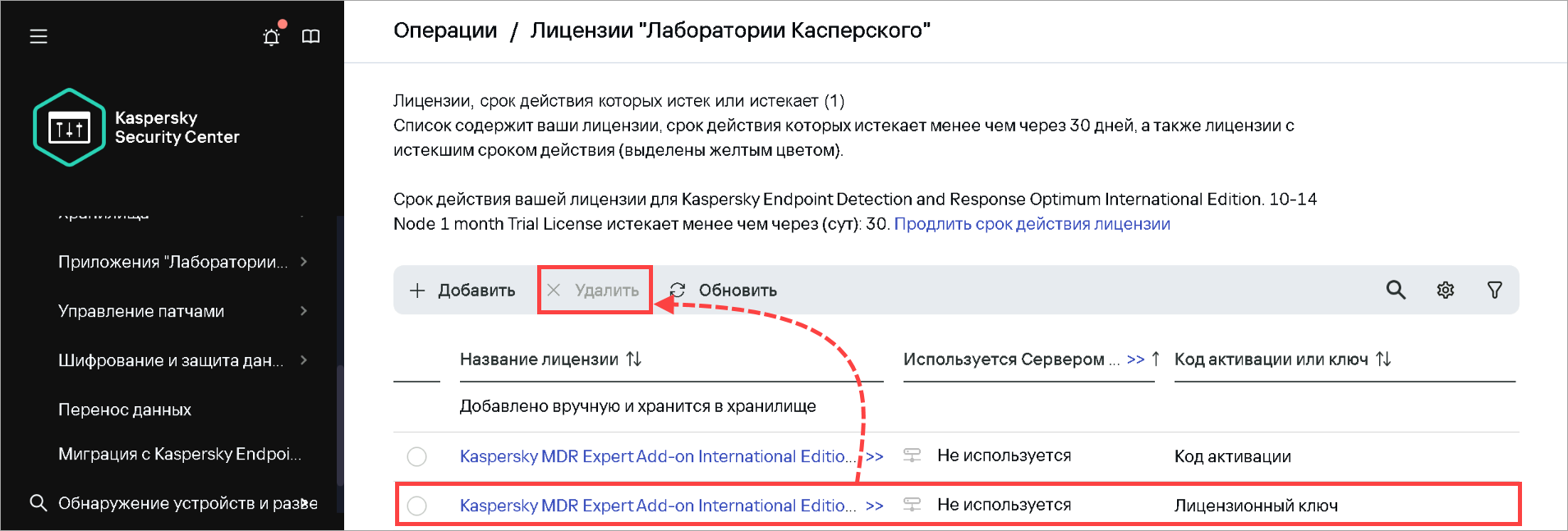The height and width of the screenshot is (531, 1568).
Task: Expand Шифрование и защита дан... chevron
Action: (x=304, y=360)
